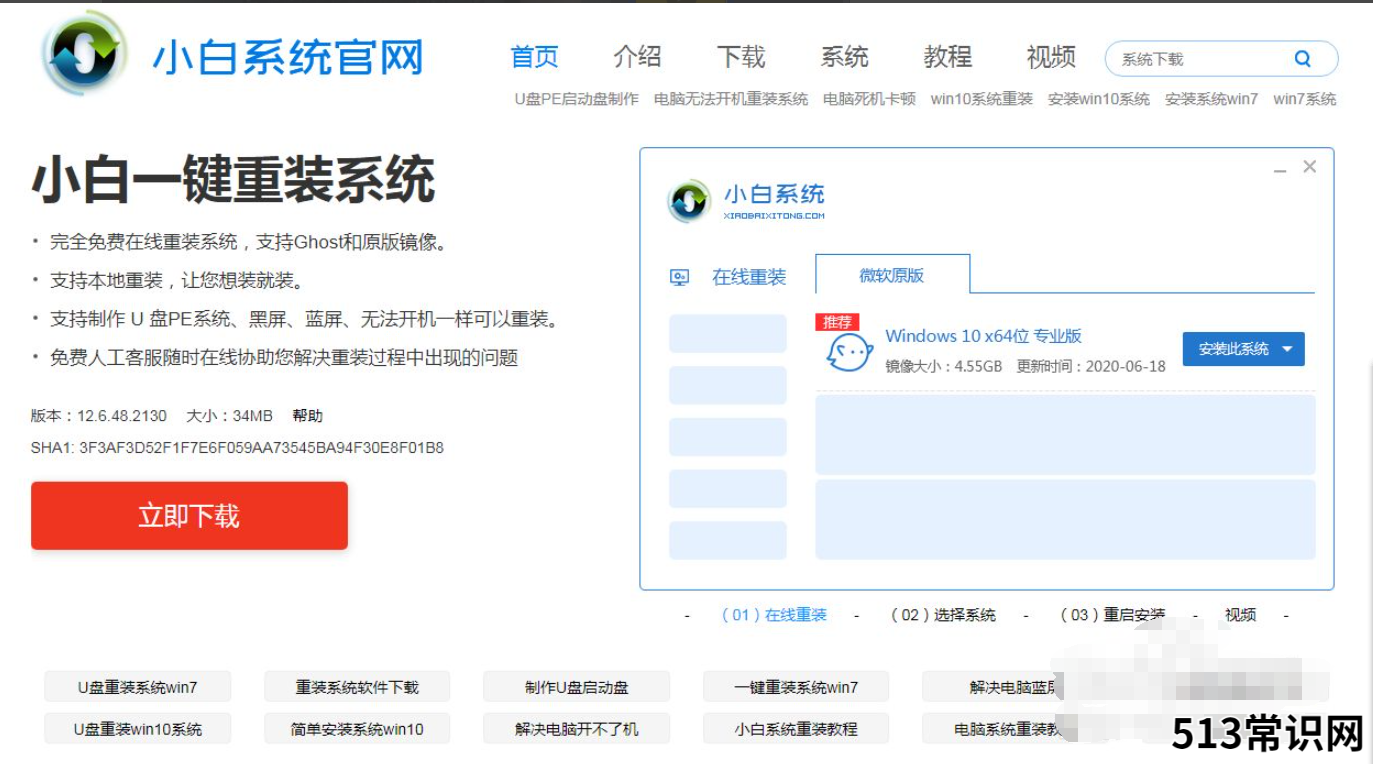Screen dimensions: 1373x764
Task: Close the 小白系统 app window
Action: 1310,167
